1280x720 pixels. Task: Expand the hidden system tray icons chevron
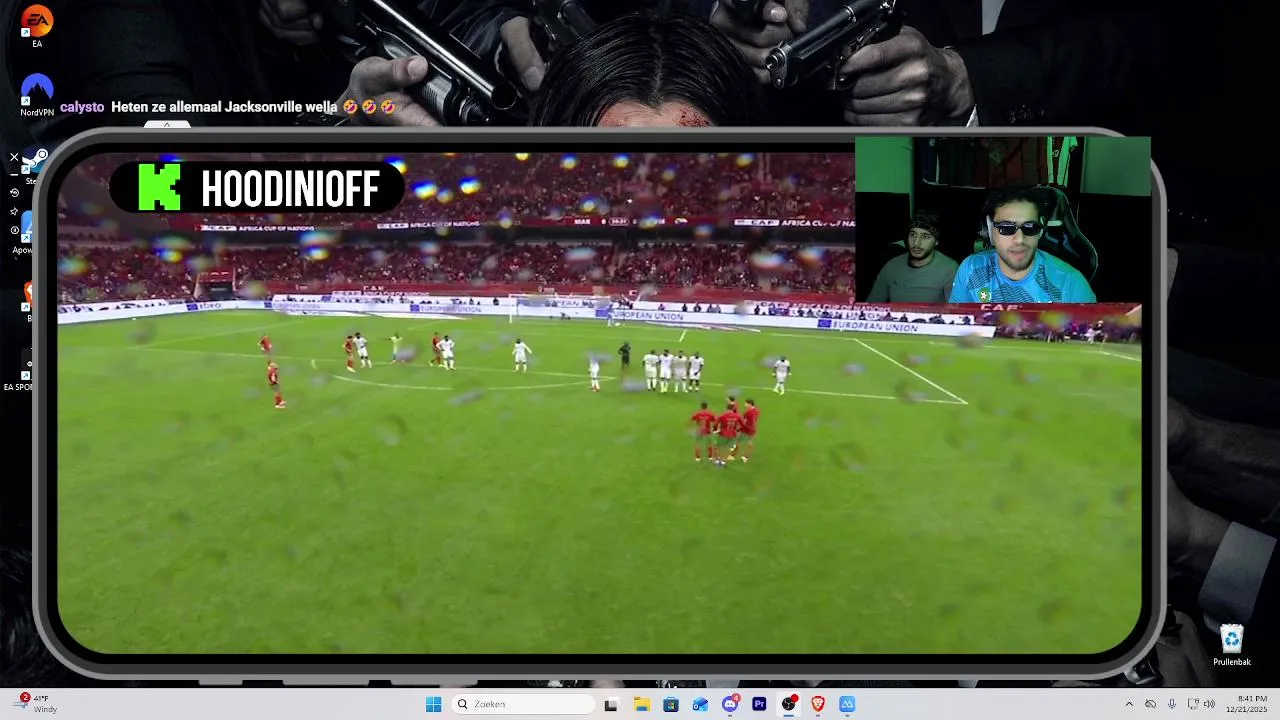[1129, 705]
